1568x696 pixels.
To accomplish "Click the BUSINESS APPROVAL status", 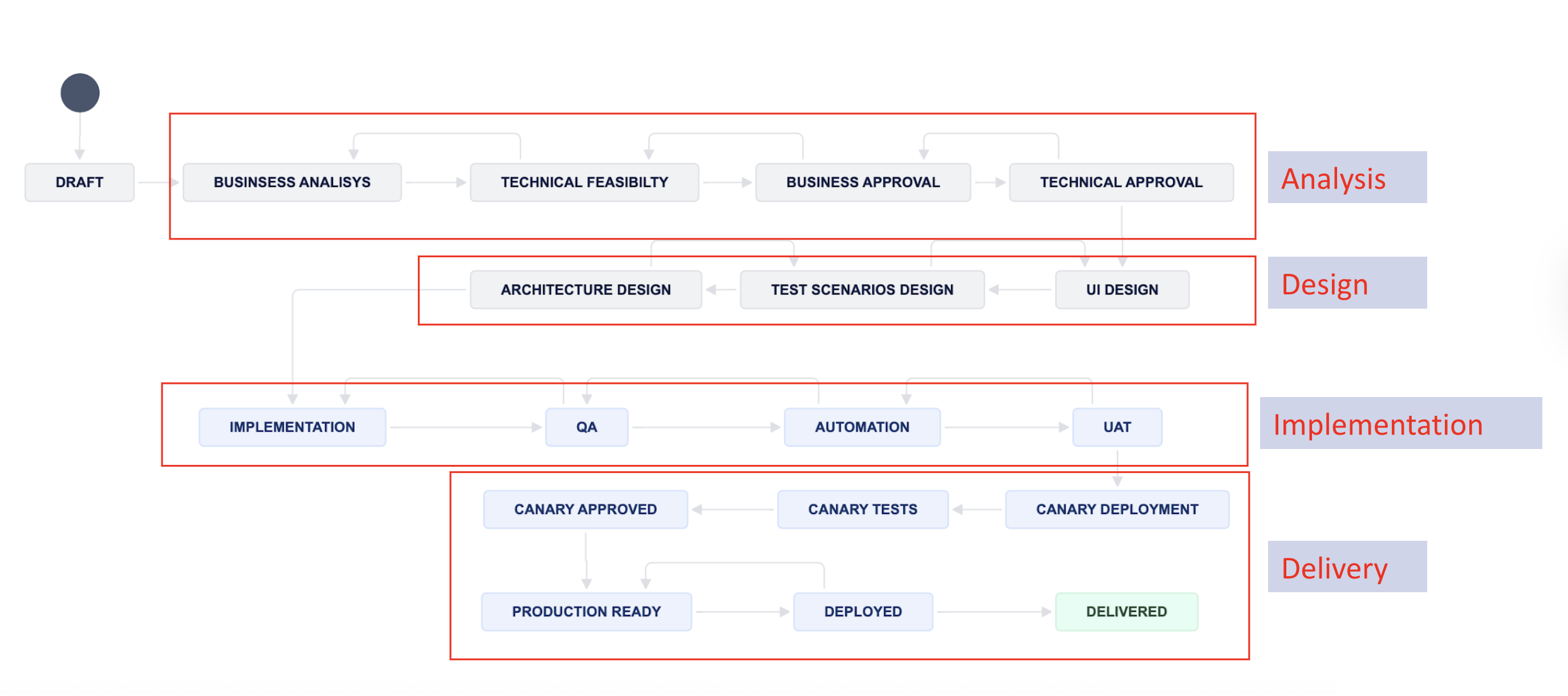I will click(863, 182).
